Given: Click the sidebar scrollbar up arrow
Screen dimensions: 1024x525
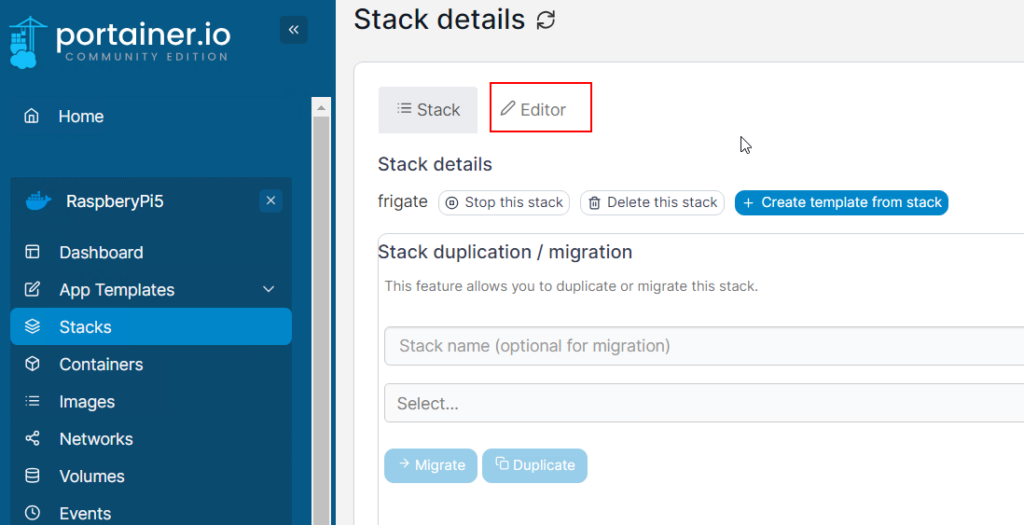Looking at the screenshot, I should (x=321, y=107).
